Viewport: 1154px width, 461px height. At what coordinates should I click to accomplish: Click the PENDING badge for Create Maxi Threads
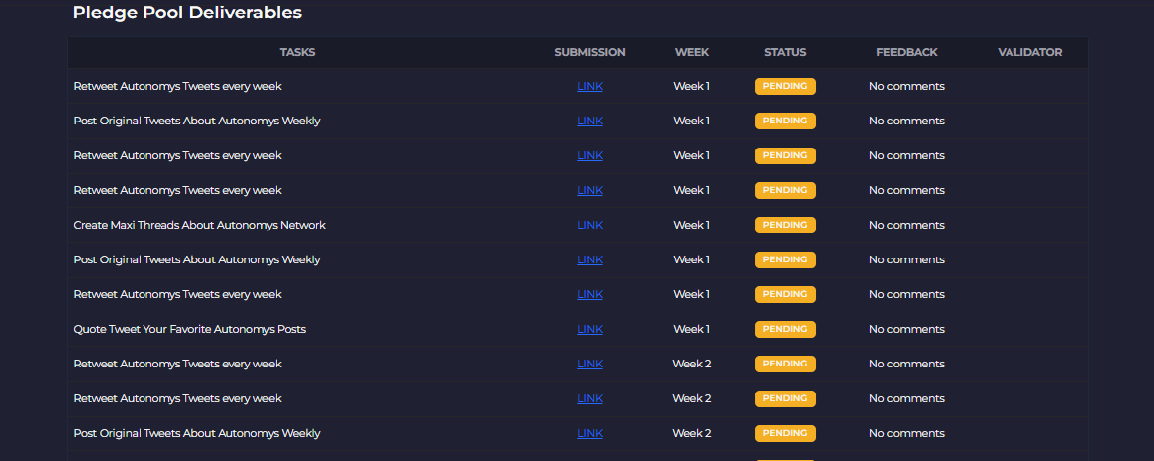785,225
